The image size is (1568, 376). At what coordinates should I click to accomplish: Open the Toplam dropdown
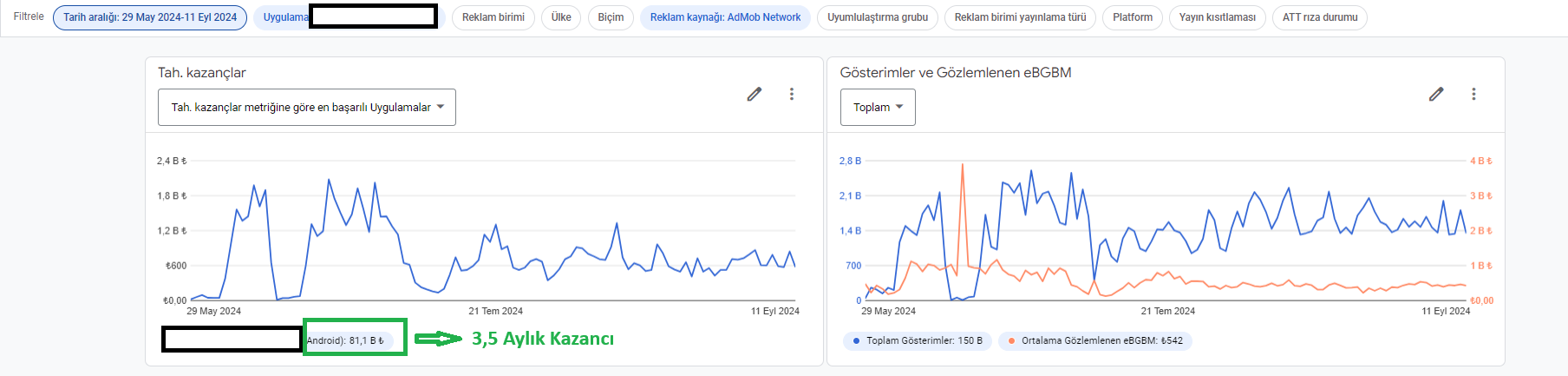[x=878, y=108]
